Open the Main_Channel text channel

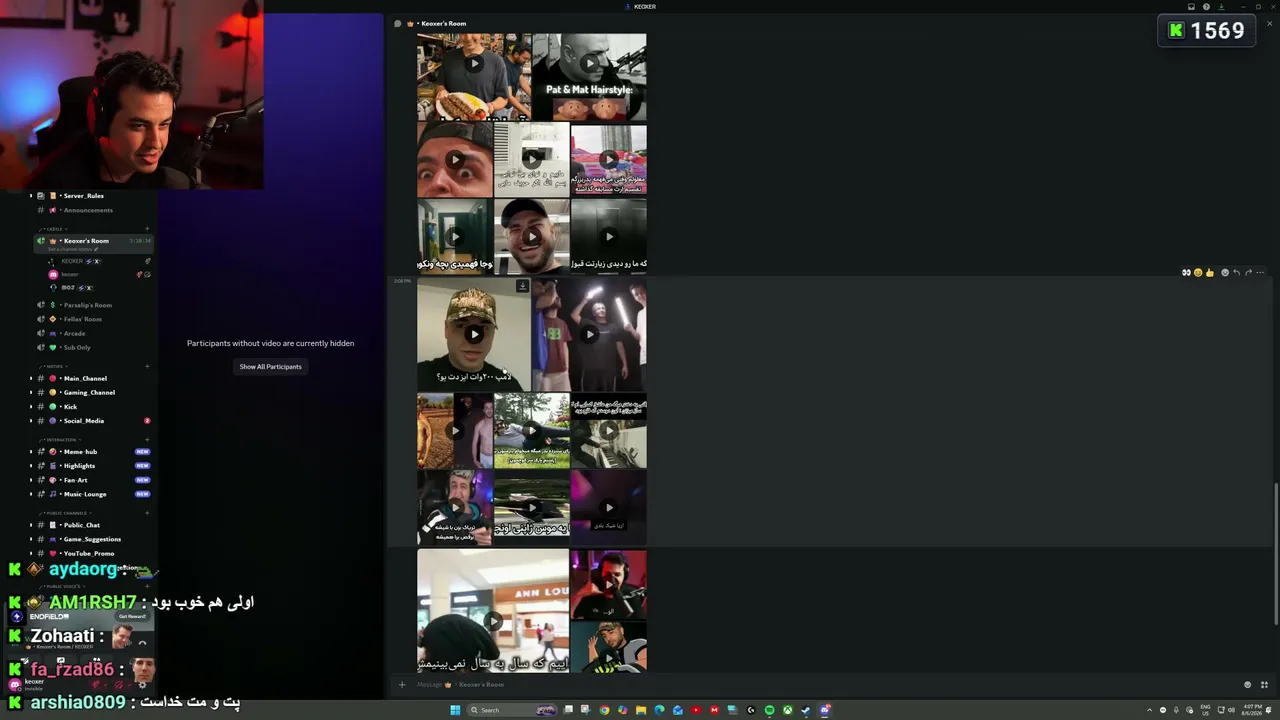pos(85,378)
